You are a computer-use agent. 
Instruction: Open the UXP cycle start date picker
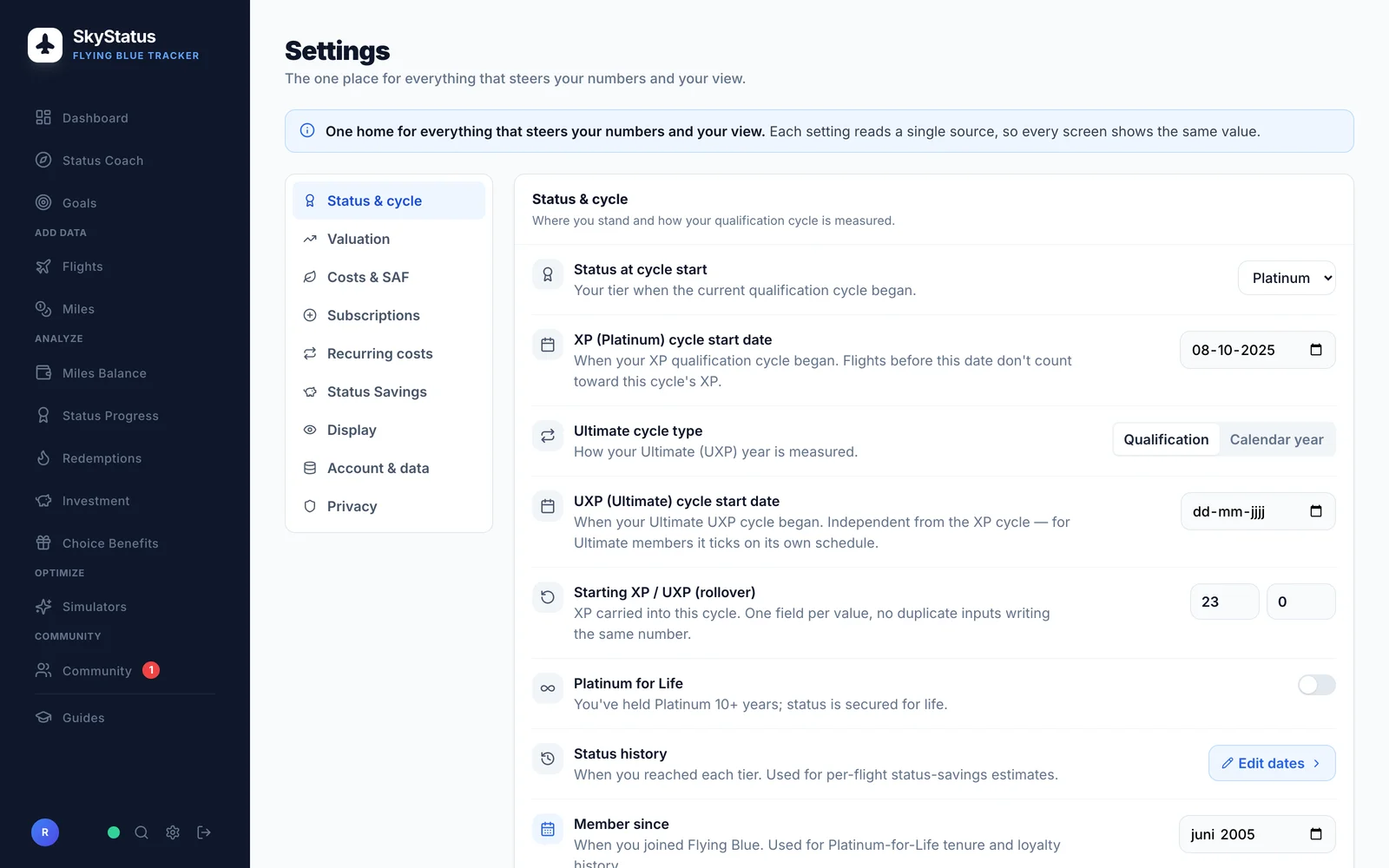point(1258,511)
